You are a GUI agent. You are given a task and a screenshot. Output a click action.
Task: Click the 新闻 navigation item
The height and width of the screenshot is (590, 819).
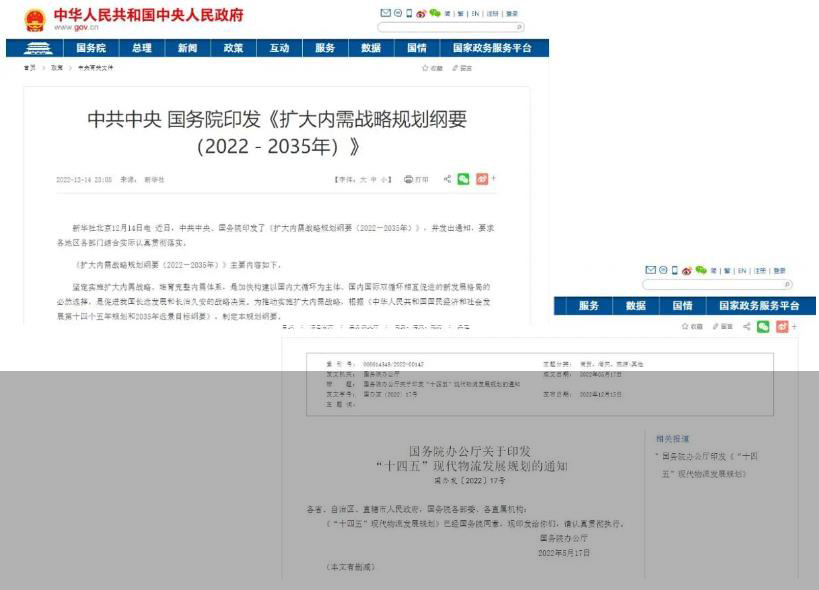click(x=187, y=48)
